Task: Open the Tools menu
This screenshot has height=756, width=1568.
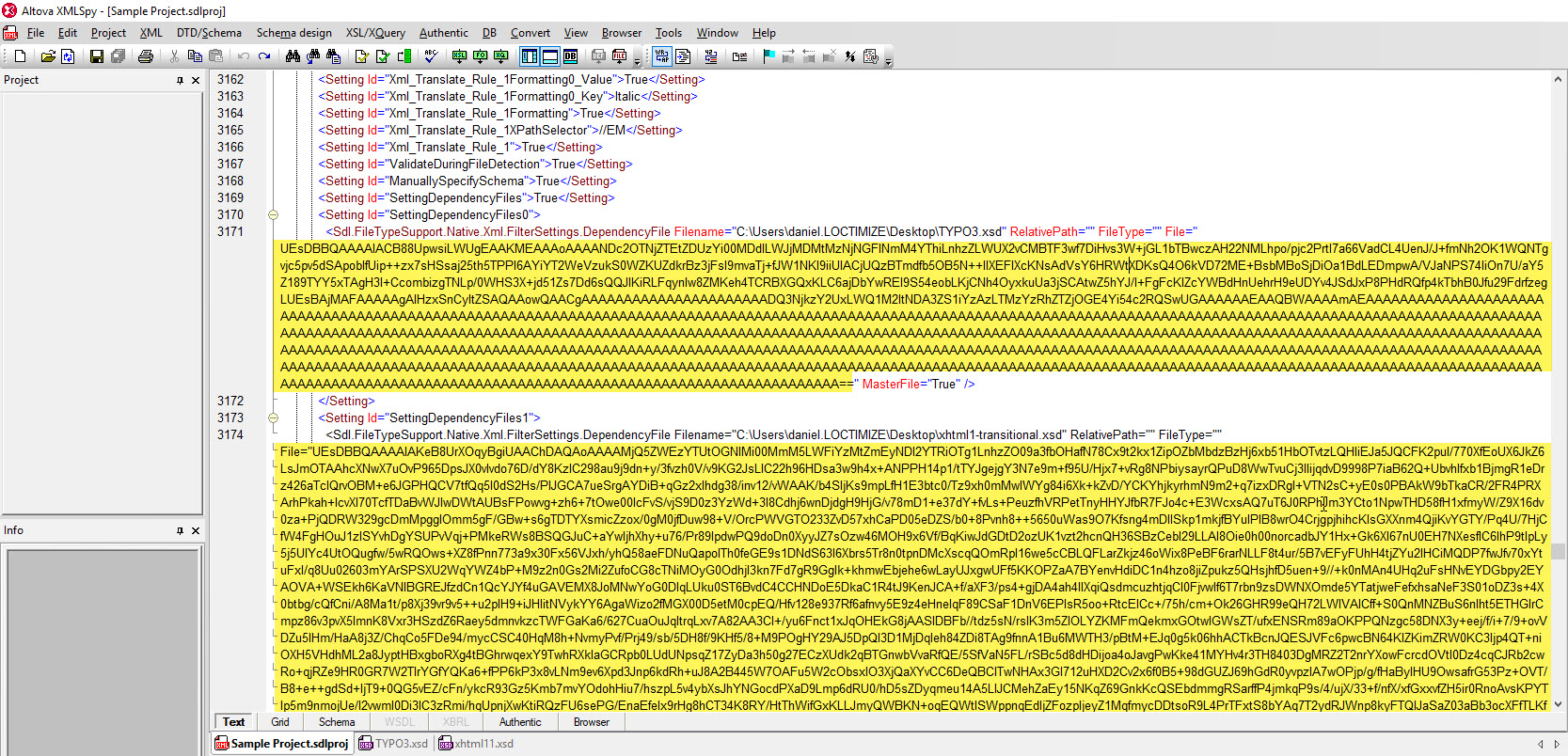Action: tap(669, 33)
